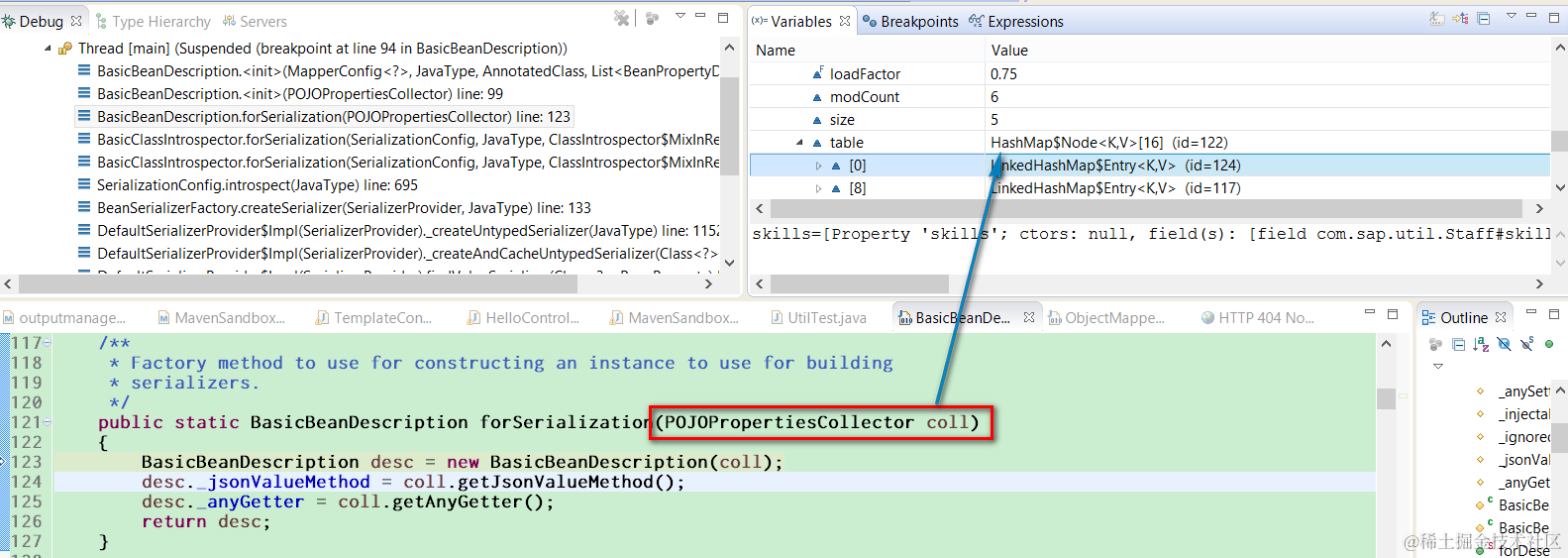The image size is (1568, 558).
Task: Click Collapse All icon in Outline toolbar
Action: click(1458, 344)
